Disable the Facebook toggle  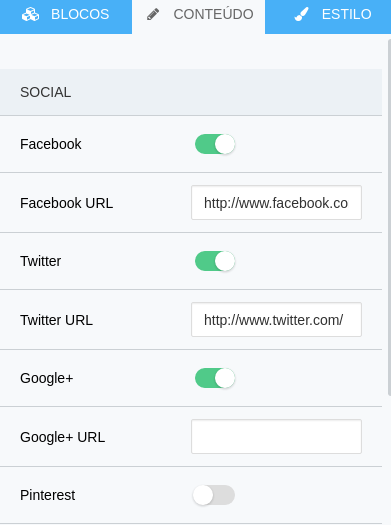pos(215,144)
